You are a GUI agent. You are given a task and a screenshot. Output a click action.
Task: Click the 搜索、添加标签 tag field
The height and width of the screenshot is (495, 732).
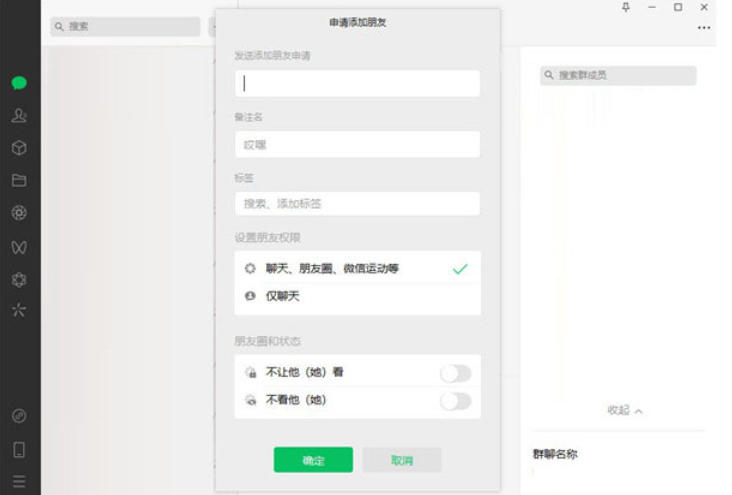[357, 204]
